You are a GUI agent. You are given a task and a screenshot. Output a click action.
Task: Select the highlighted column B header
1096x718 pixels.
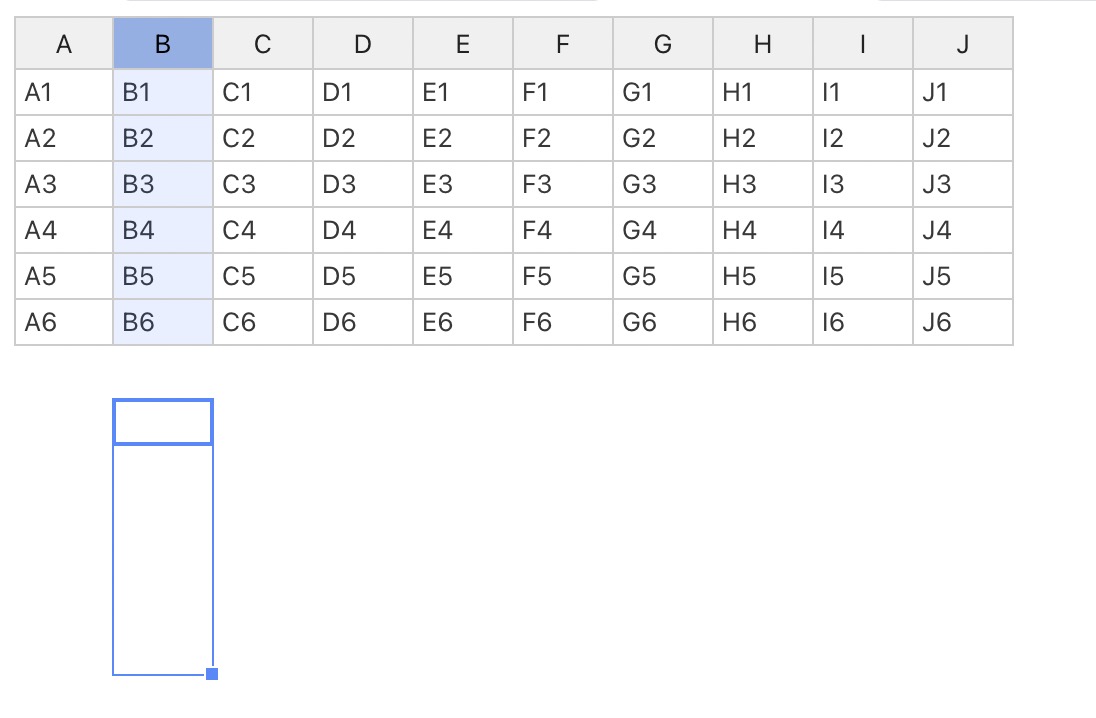[x=163, y=44]
